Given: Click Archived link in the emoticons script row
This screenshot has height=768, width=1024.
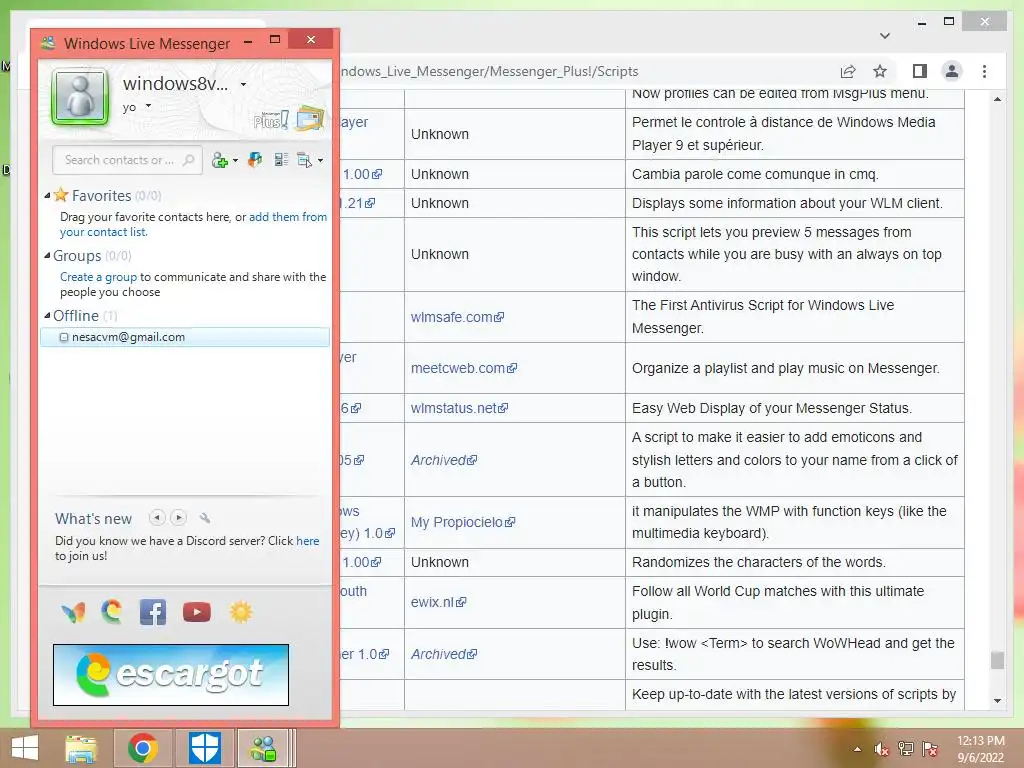Looking at the screenshot, I should tap(444, 460).
